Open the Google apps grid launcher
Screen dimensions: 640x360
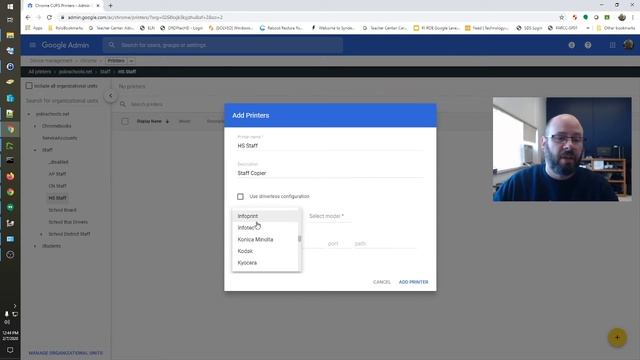tap(612, 45)
